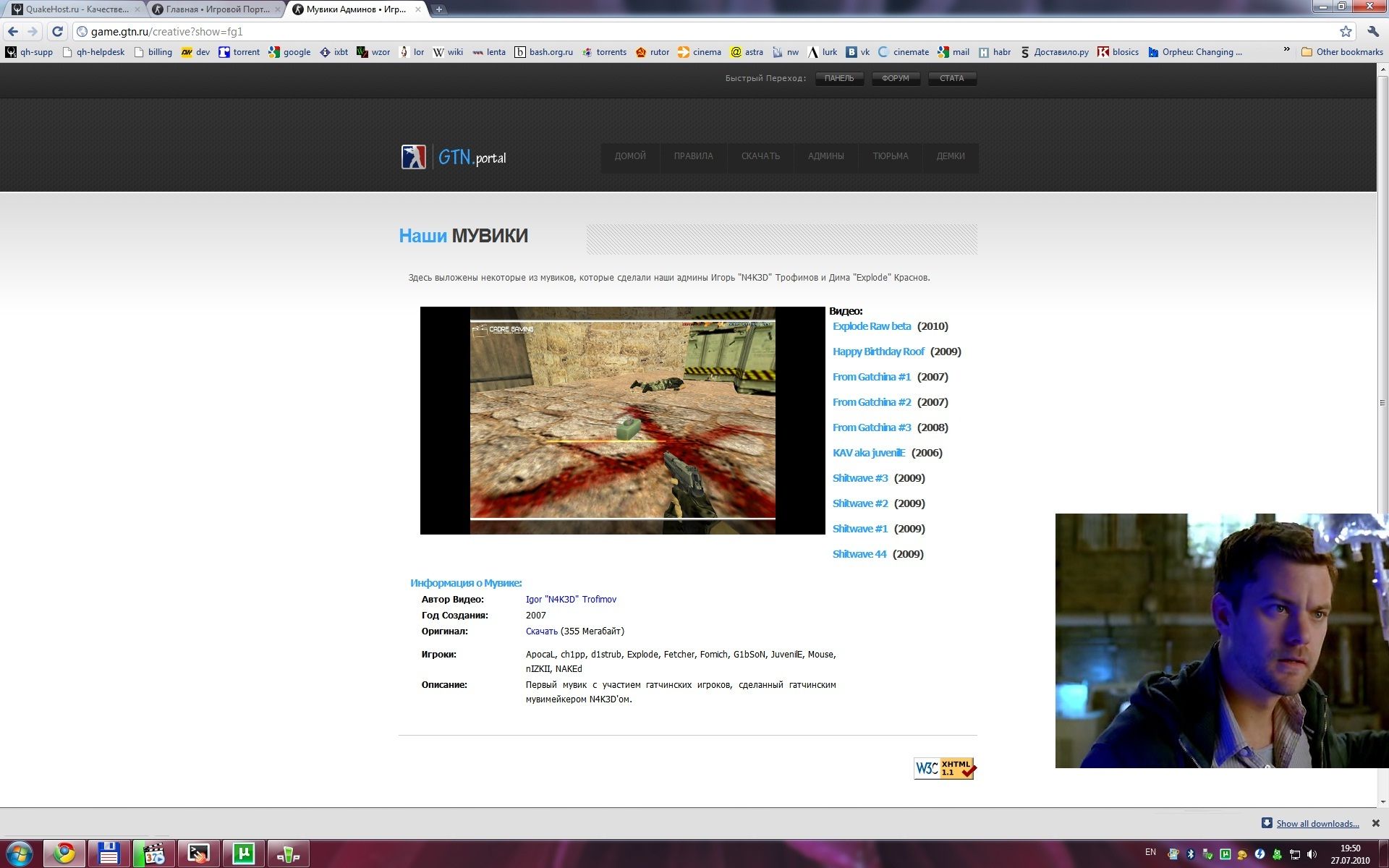Click the EN language indicator in tray
Image resolution: width=1389 pixels, height=868 pixels.
click(1150, 852)
